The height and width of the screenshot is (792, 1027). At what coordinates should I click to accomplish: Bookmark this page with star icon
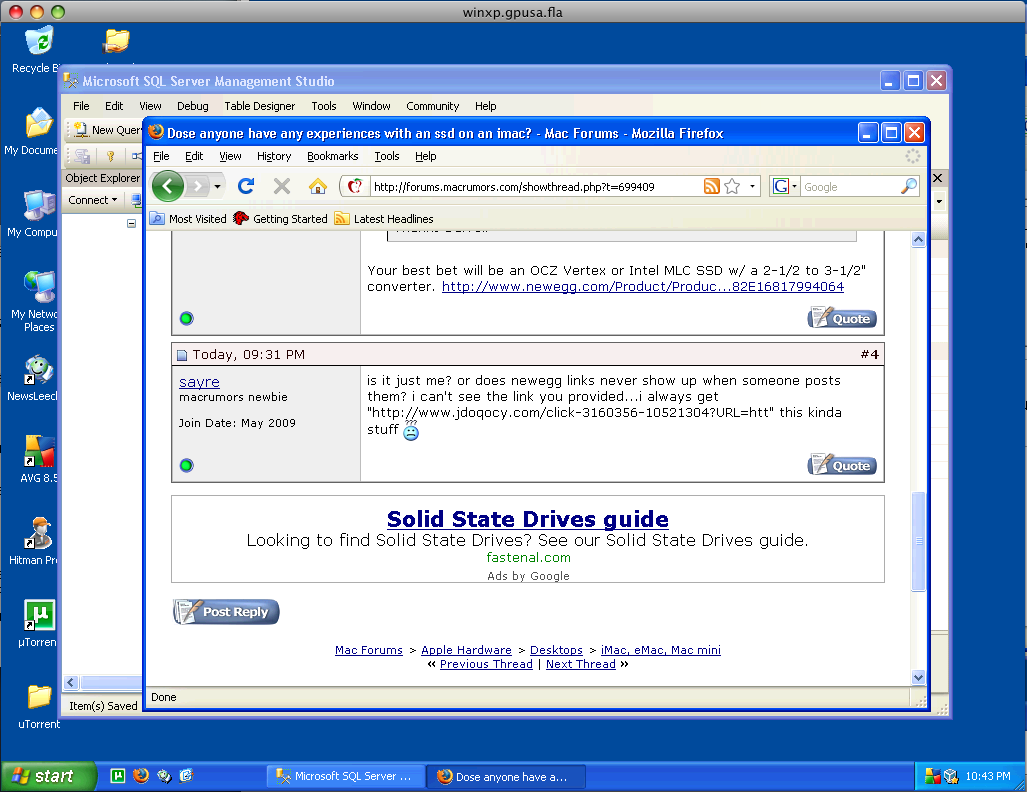(732, 187)
